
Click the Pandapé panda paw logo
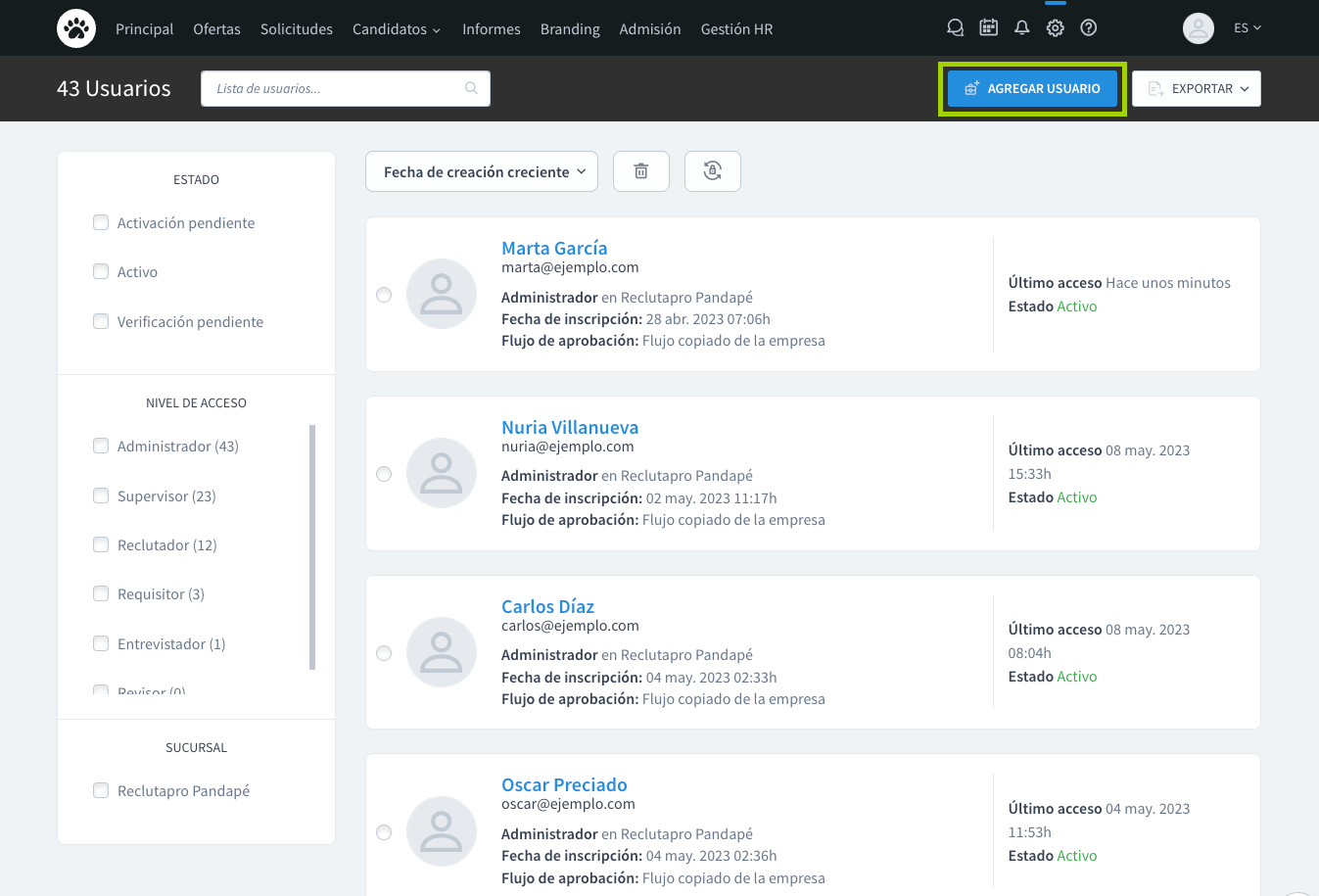[x=76, y=28]
